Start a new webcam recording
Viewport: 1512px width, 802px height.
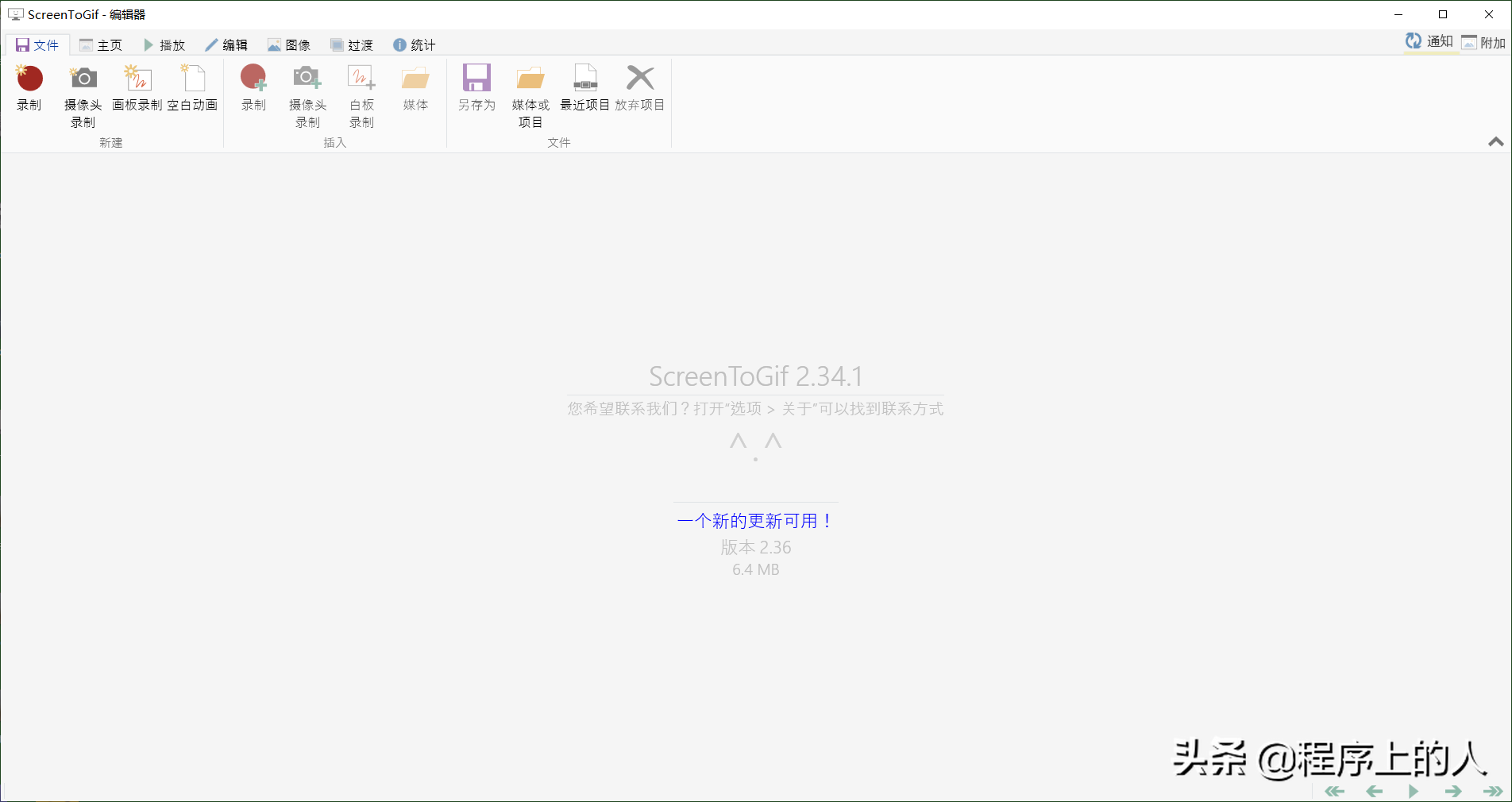coord(83,96)
